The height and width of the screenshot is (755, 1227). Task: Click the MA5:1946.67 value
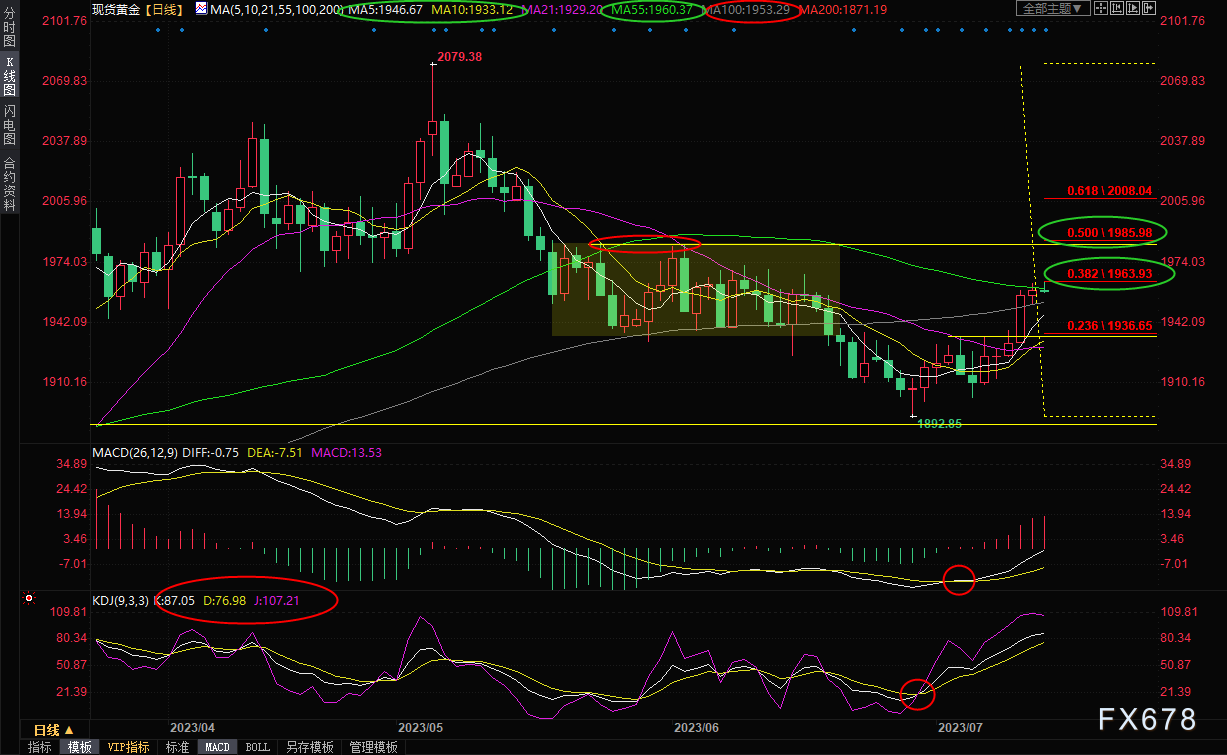click(383, 9)
